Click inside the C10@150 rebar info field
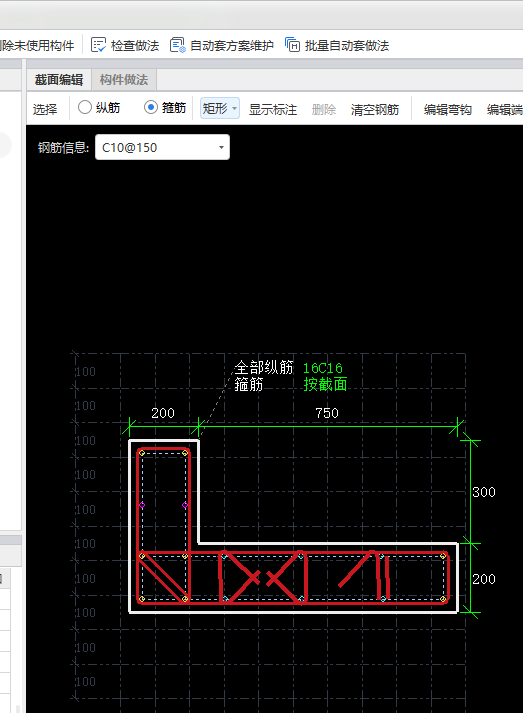The image size is (523, 713). pos(162,147)
